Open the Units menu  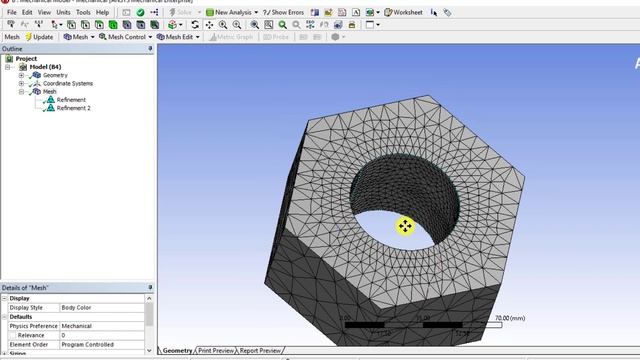pyautogui.click(x=63, y=12)
